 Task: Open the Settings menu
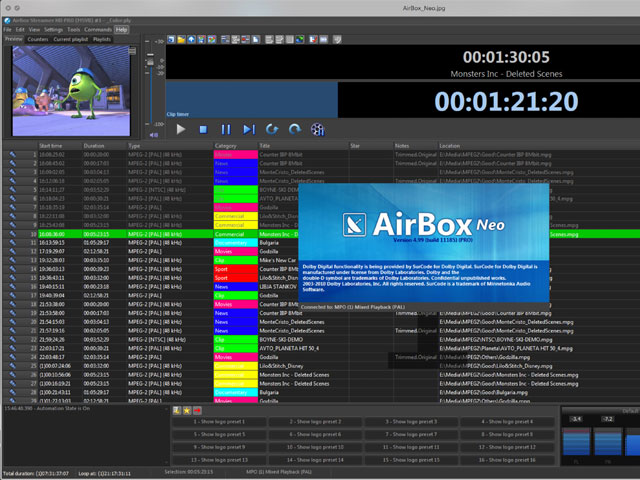click(x=53, y=29)
